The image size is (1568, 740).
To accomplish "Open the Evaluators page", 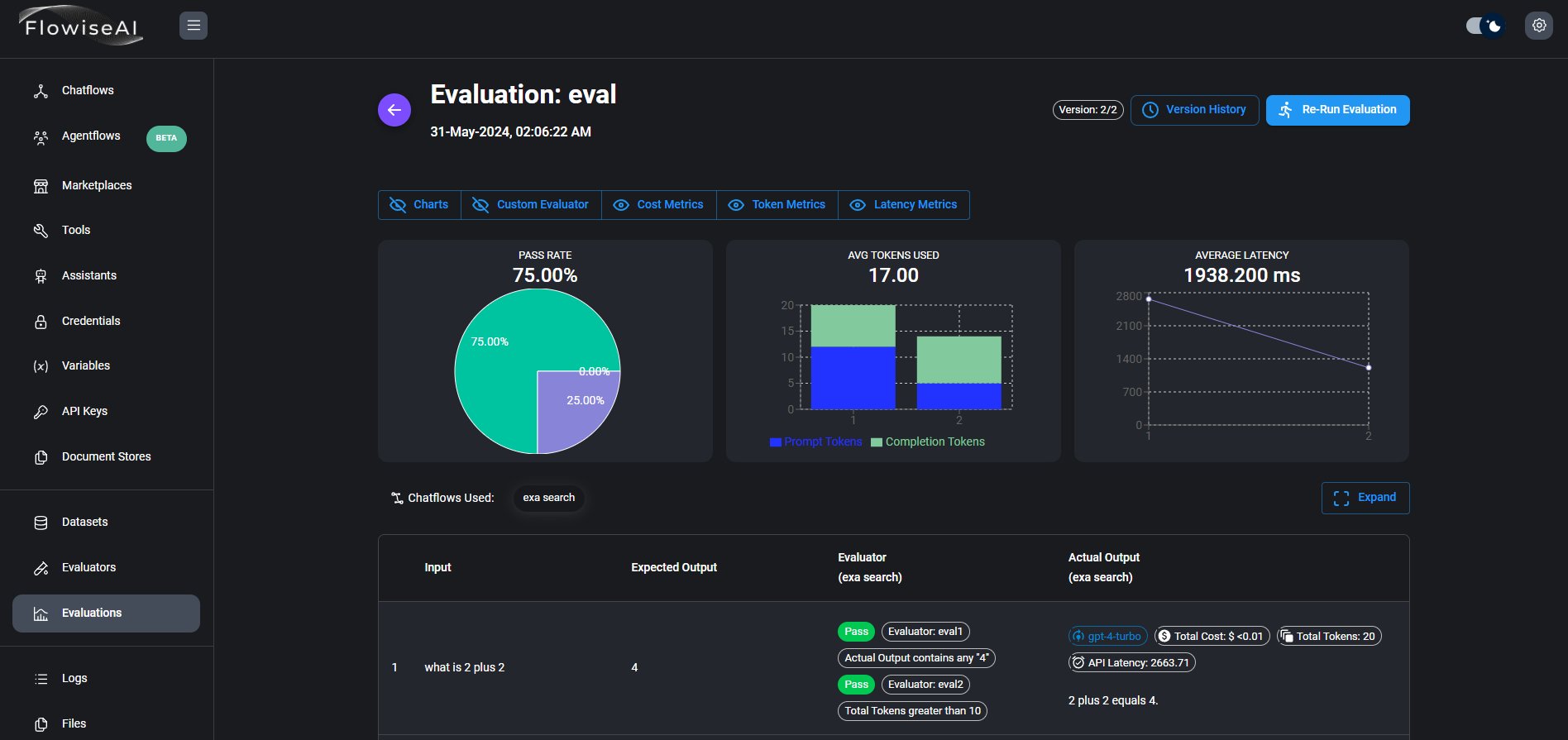I will (x=106, y=567).
